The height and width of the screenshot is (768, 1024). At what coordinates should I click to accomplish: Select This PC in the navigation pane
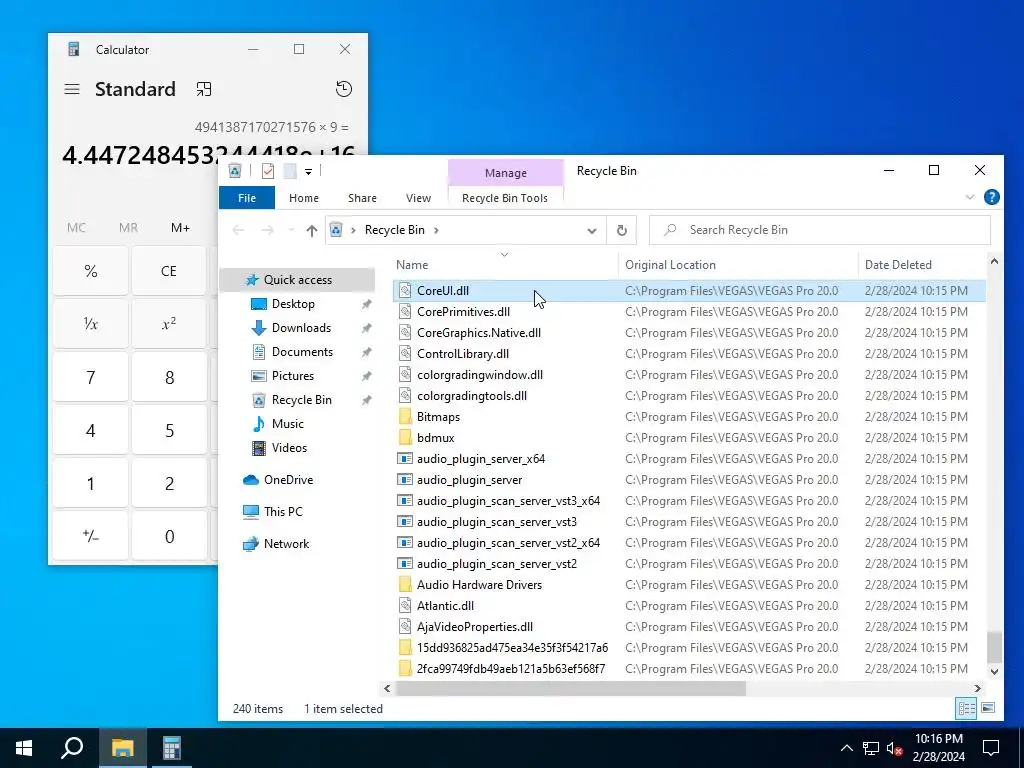(x=283, y=512)
